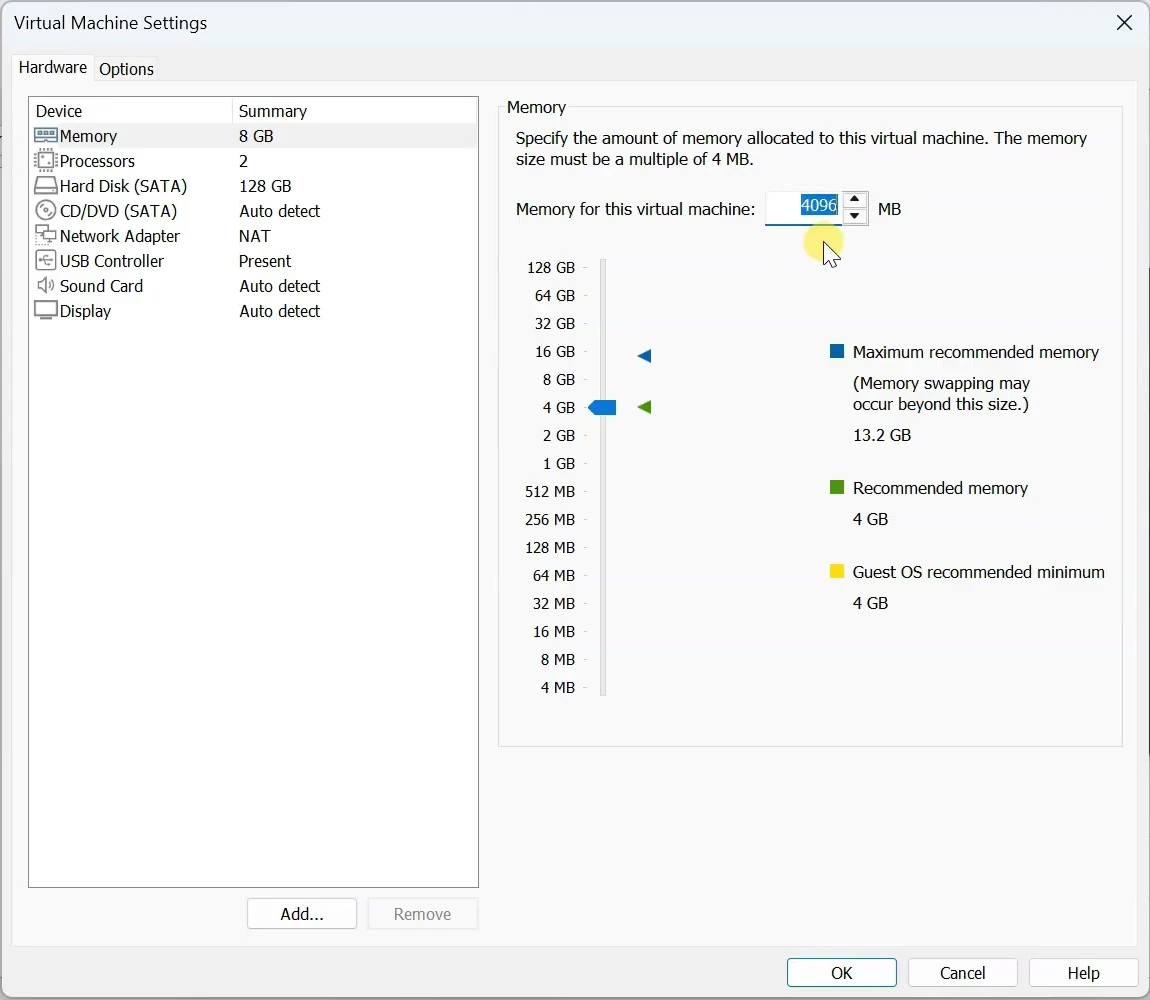Click the green recommended memory marker

(644, 407)
